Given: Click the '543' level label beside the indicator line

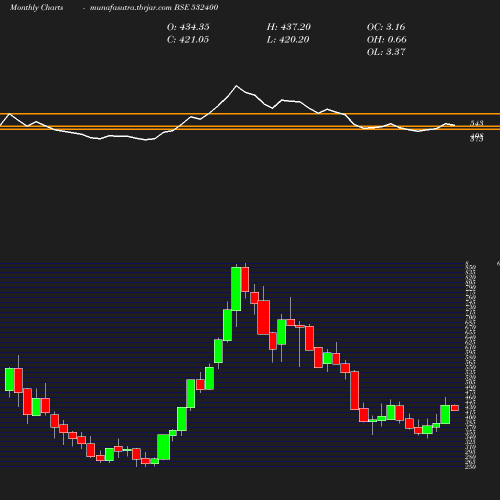Looking at the screenshot, I should tap(477, 123).
